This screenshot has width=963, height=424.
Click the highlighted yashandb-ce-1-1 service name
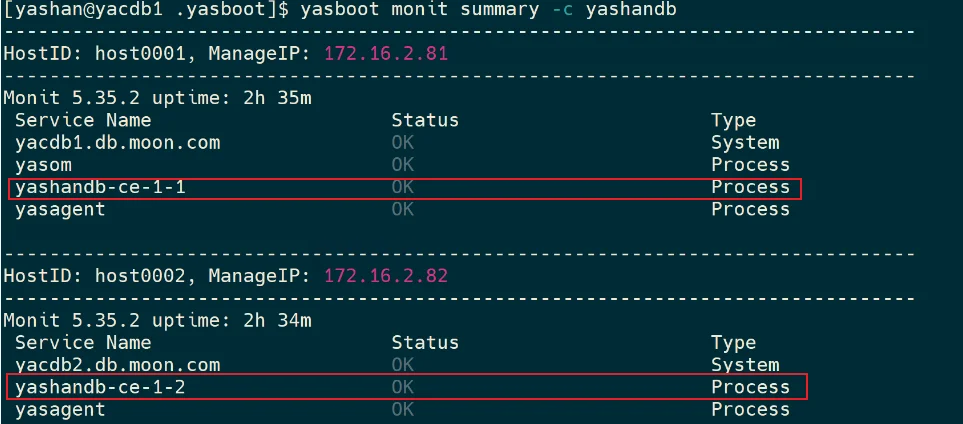coord(100,187)
